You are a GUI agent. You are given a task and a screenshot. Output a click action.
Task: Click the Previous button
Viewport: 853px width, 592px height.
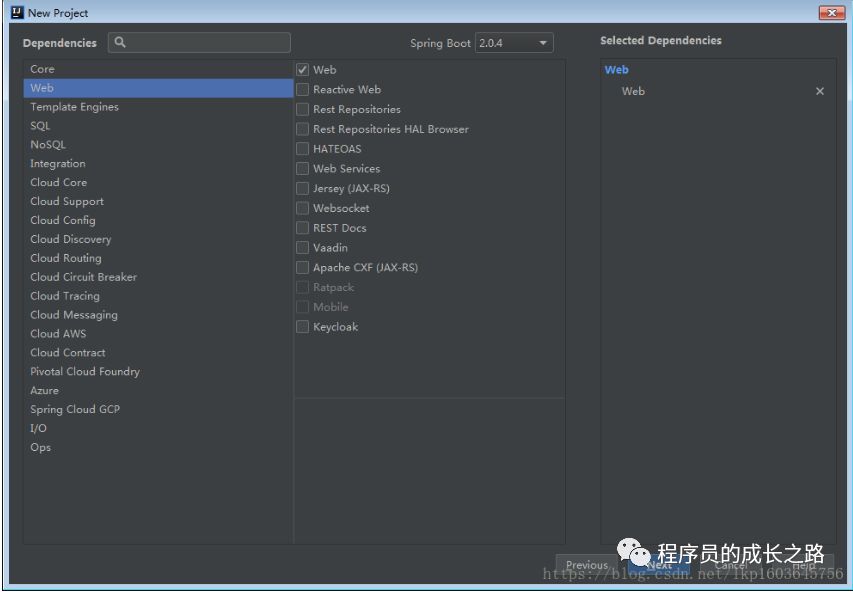coord(586,565)
